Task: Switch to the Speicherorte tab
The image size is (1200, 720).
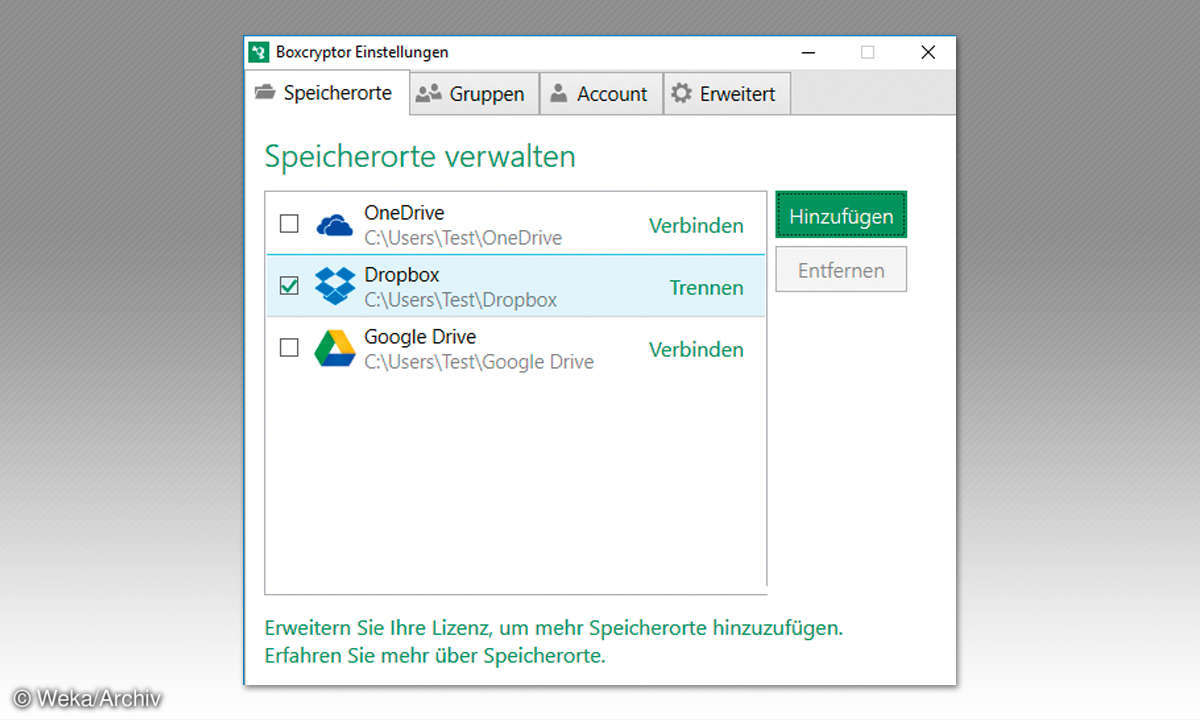Action: click(x=327, y=93)
